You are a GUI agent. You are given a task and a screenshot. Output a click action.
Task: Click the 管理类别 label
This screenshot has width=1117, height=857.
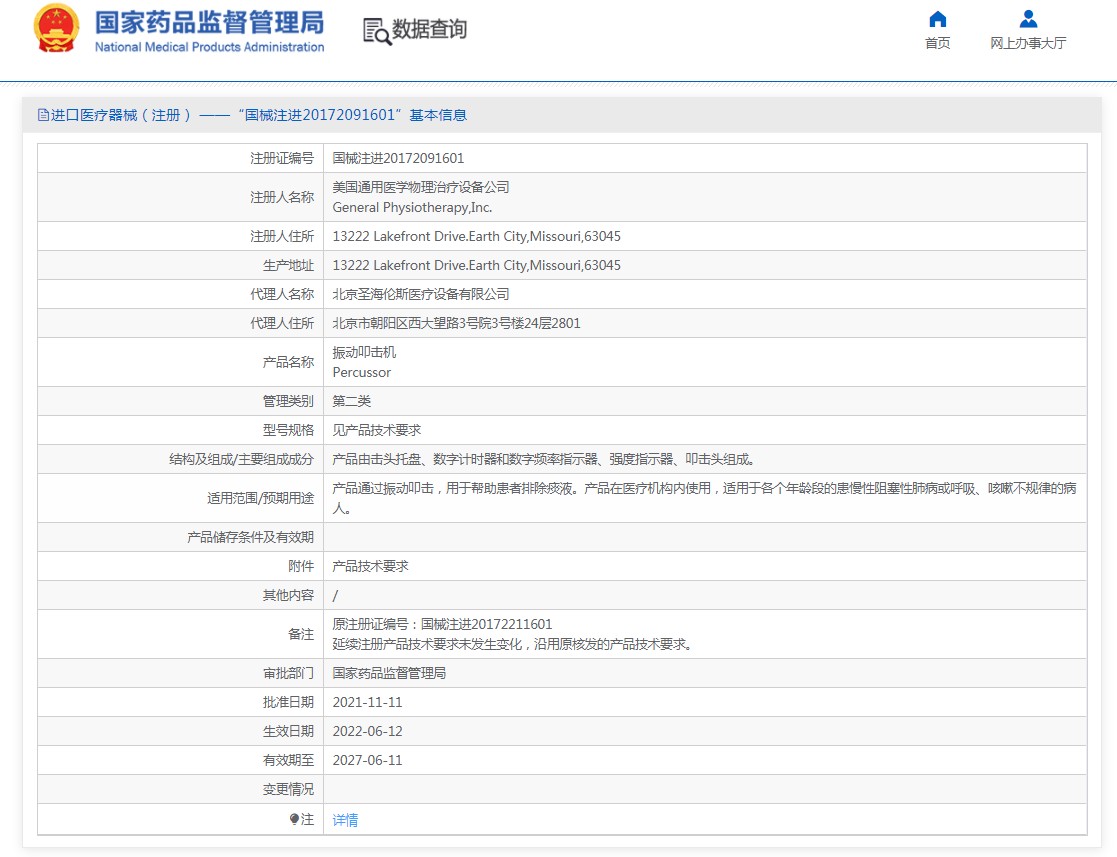289,401
